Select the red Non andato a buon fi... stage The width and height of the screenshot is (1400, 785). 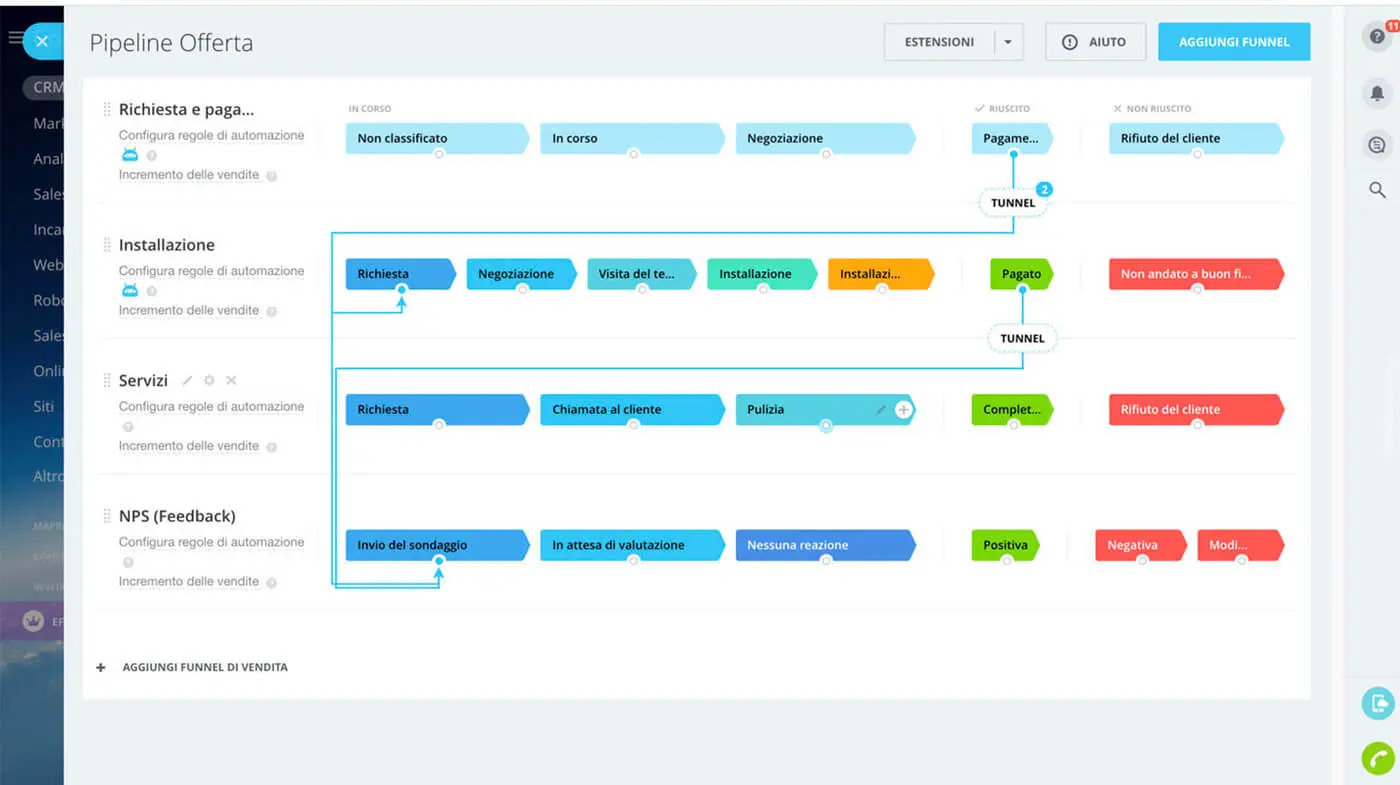[x=1196, y=274]
